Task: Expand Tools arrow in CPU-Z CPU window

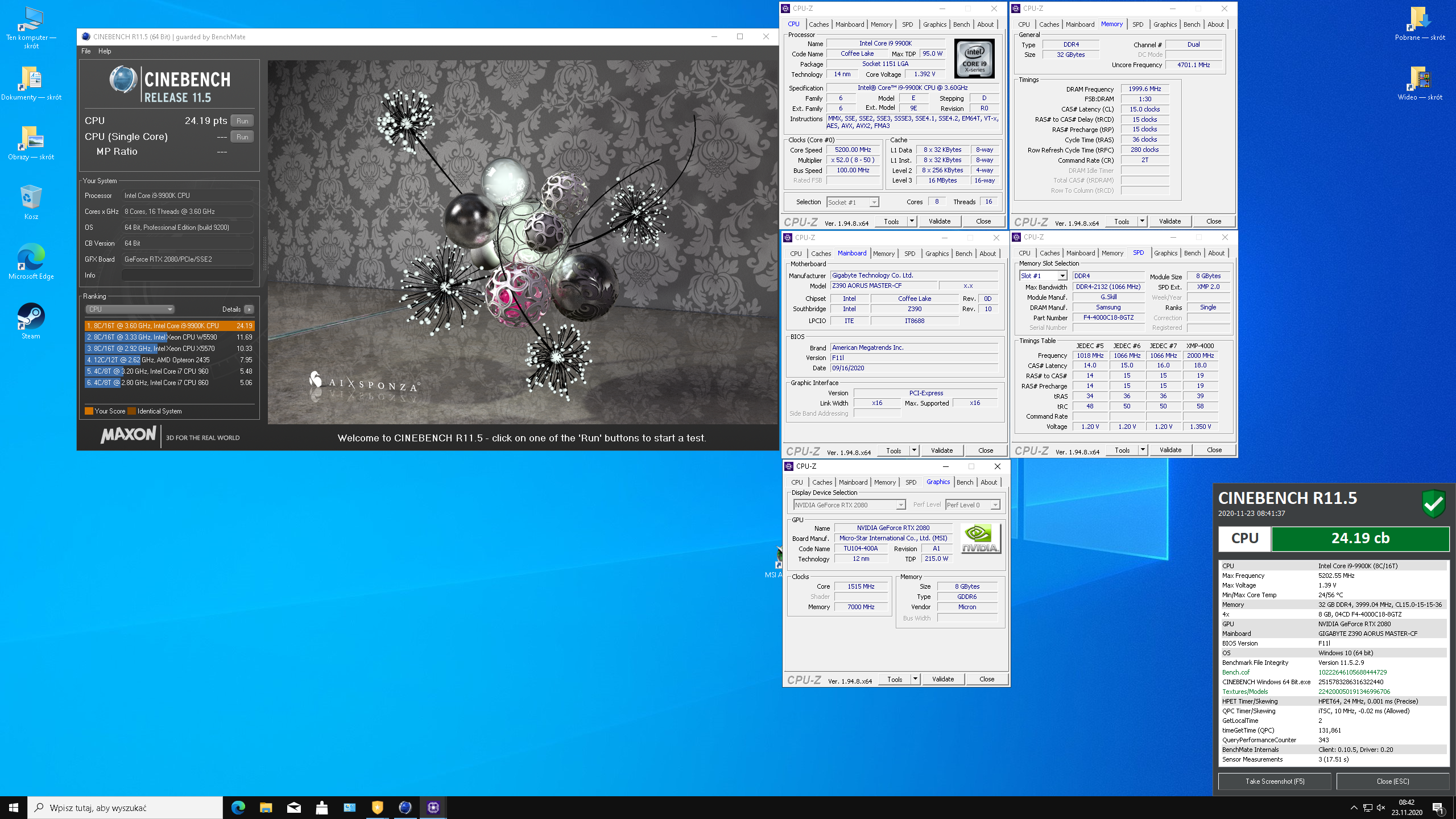Action: click(x=912, y=221)
